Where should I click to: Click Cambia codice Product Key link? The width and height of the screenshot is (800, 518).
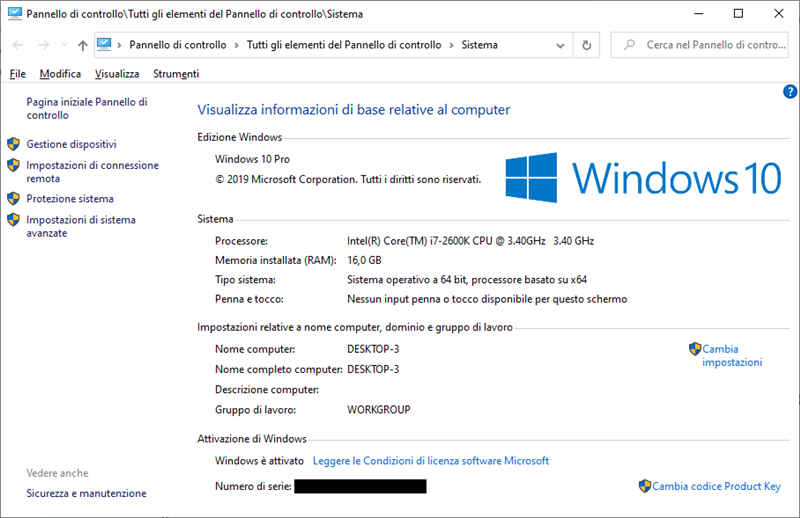716,486
